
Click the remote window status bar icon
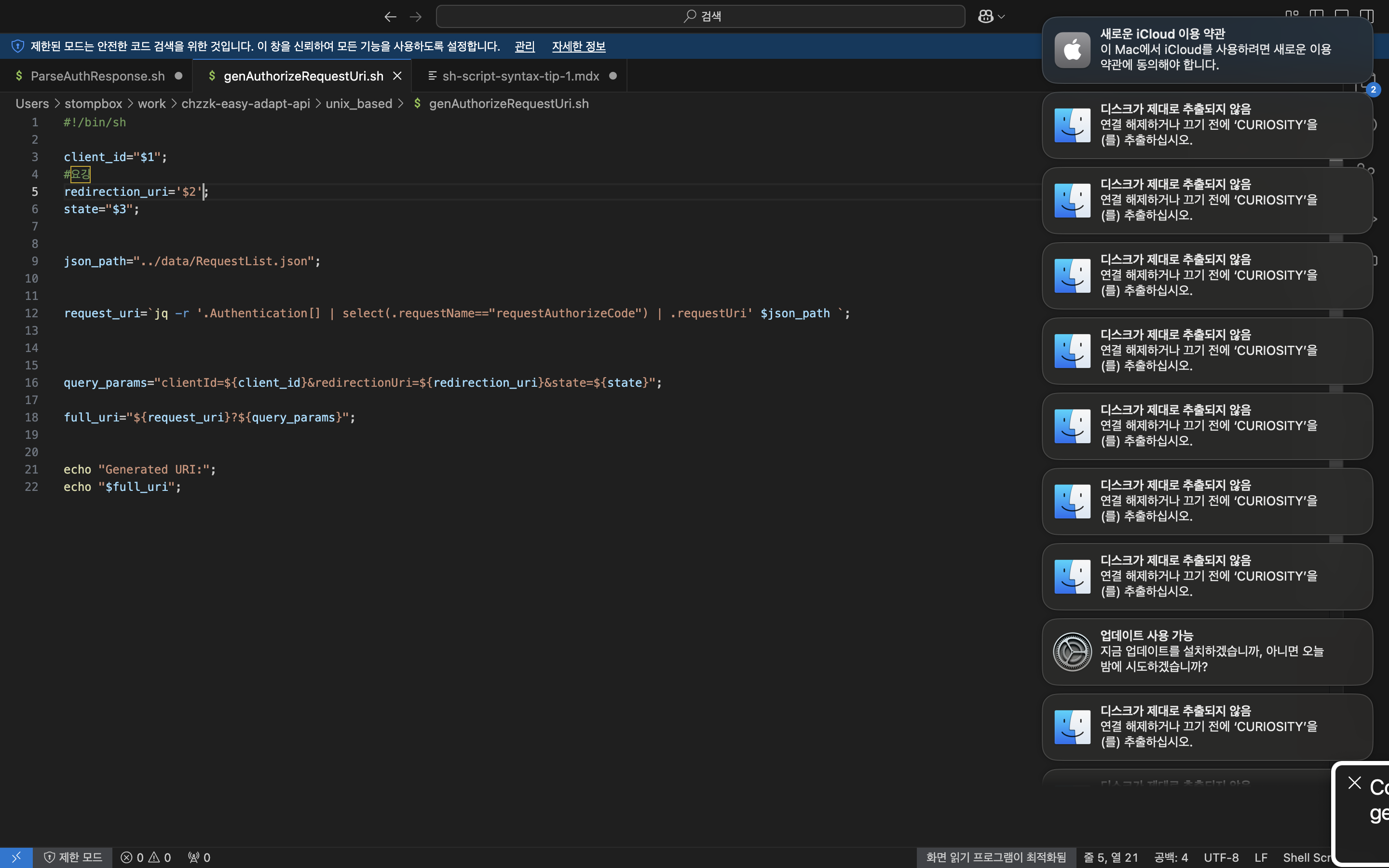[x=16, y=857]
